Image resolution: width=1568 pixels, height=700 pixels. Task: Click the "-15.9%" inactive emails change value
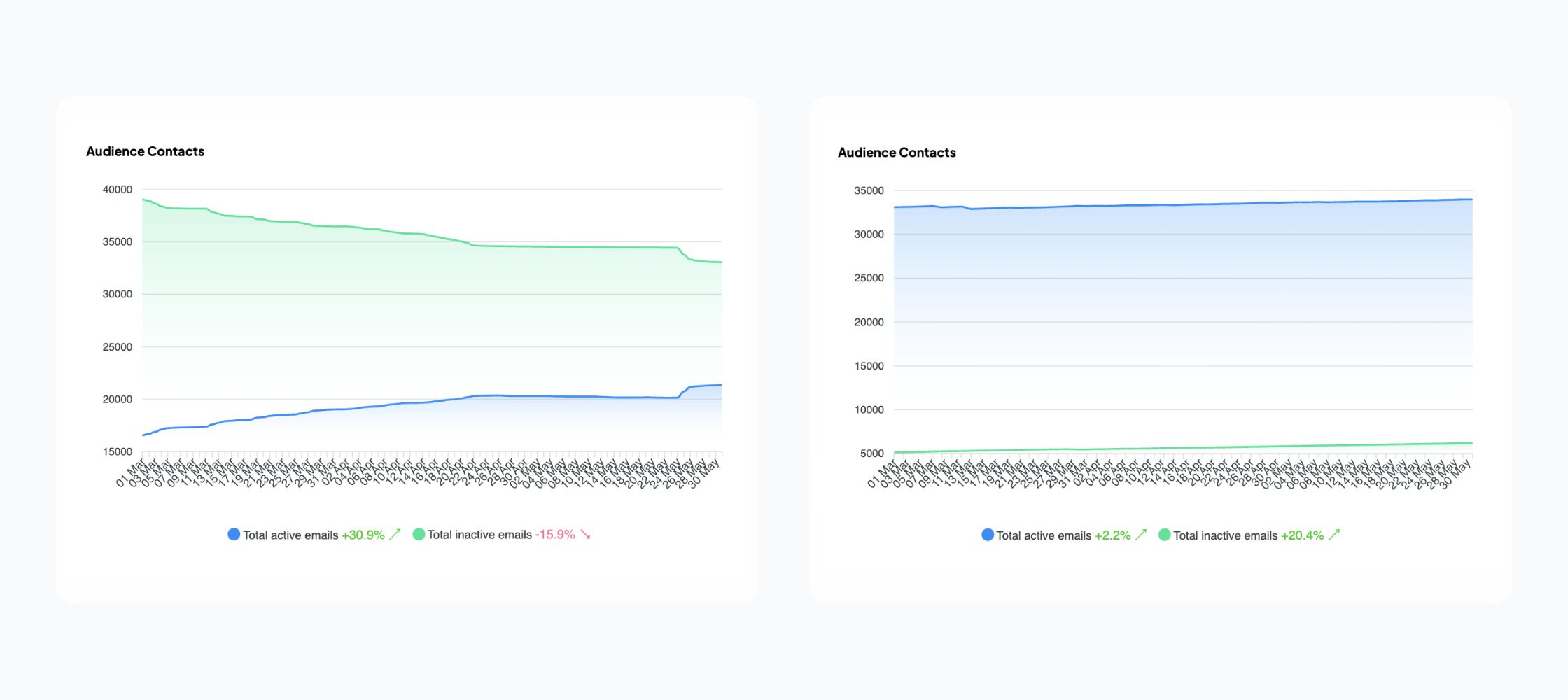pos(555,535)
